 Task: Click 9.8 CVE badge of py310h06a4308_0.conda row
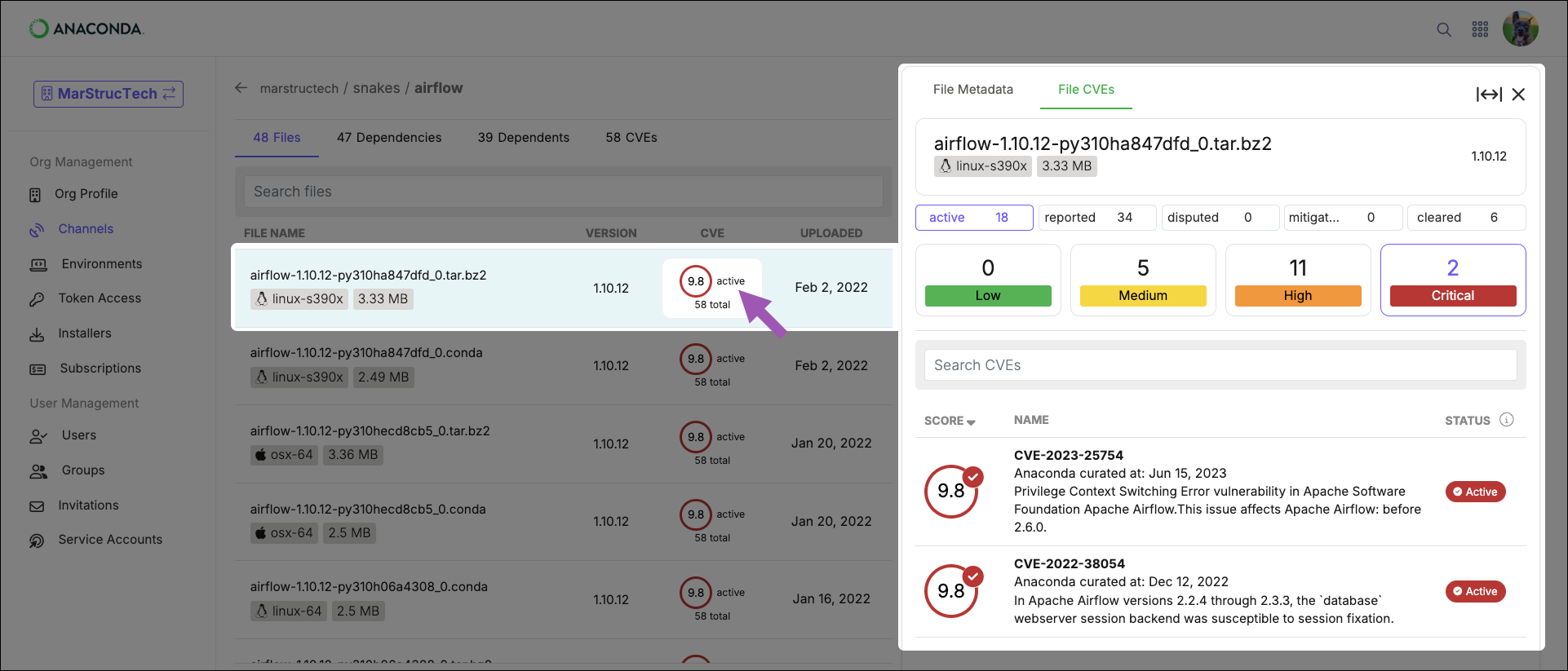click(695, 593)
